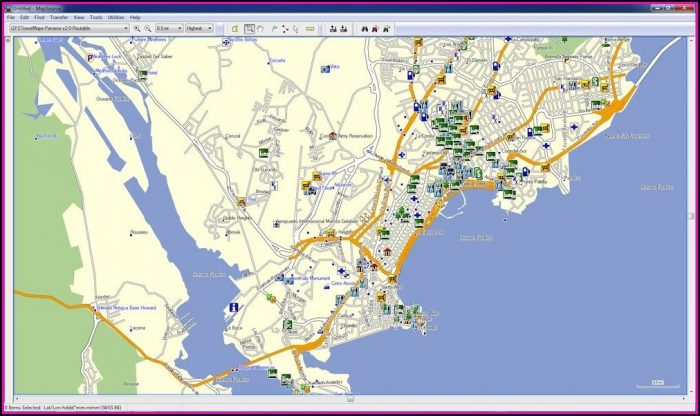Click the Clayton Army Reservation house icon
The image size is (700, 416).
333,135
